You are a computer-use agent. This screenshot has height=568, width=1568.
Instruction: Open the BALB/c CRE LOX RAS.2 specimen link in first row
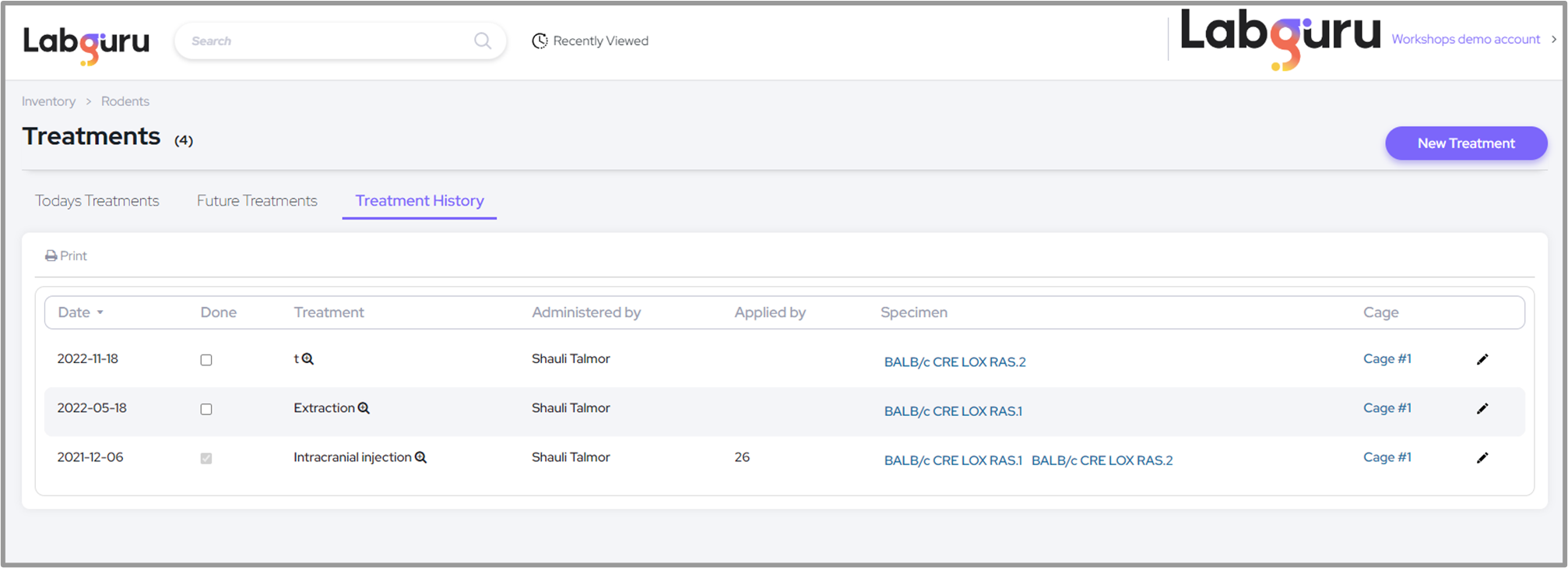point(955,362)
